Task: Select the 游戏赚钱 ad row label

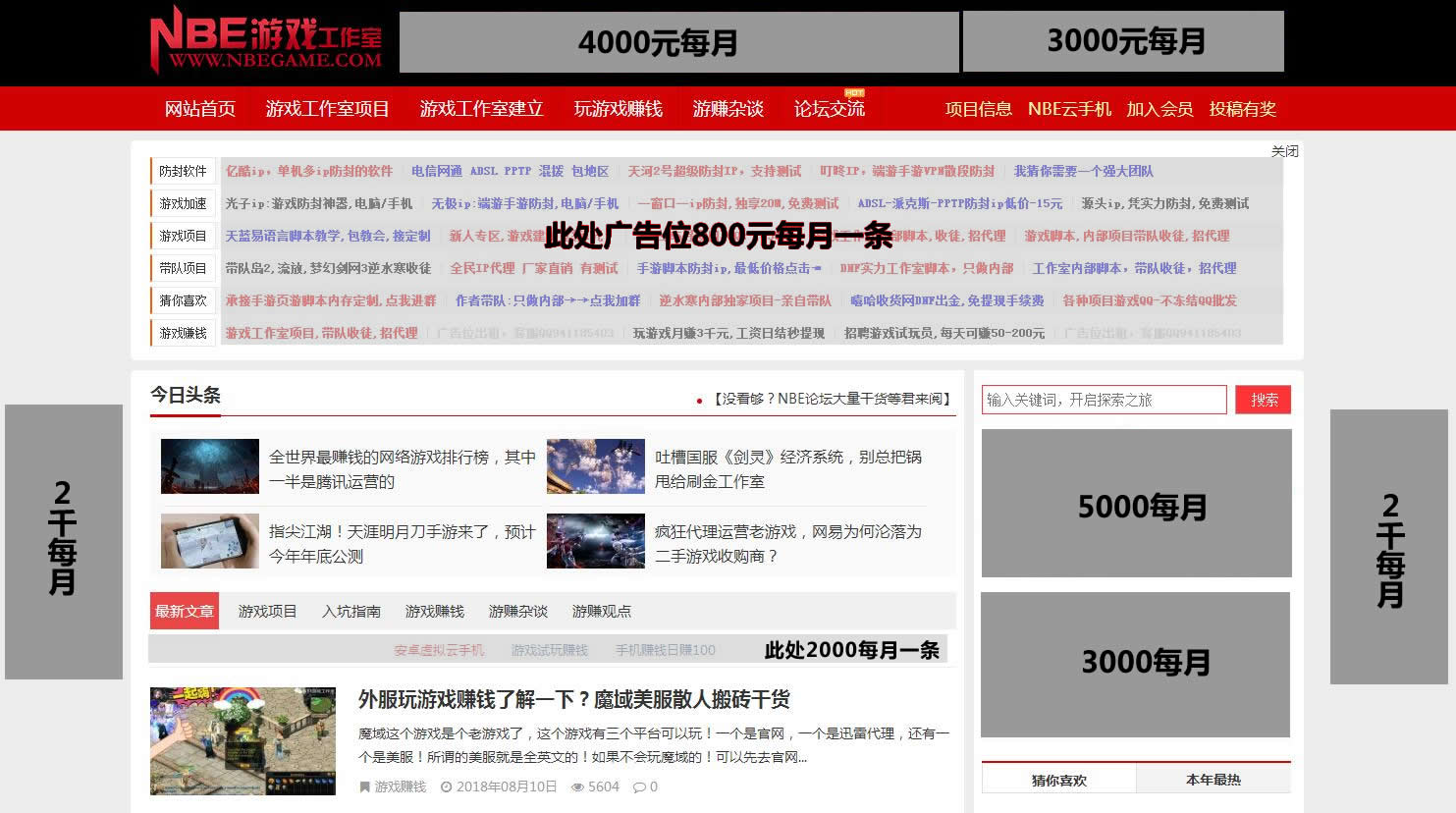Action: click(x=183, y=333)
